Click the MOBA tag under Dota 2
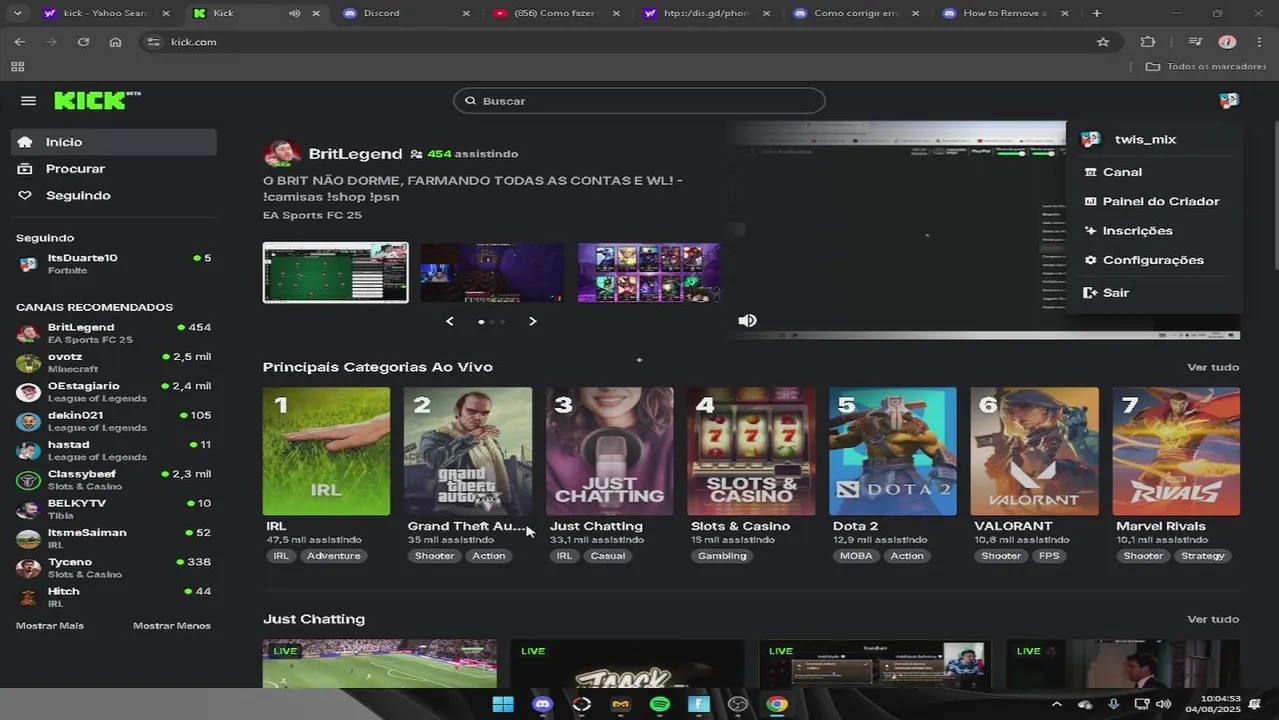The height and width of the screenshot is (720, 1279). [x=856, y=556]
